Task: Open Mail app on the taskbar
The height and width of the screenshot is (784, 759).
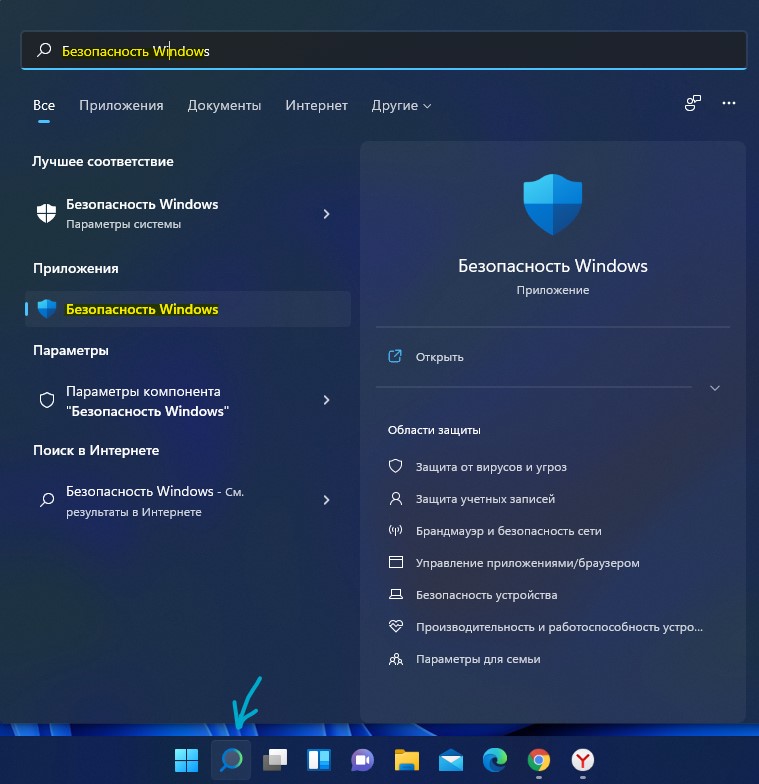Action: click(x=450, y=760)
